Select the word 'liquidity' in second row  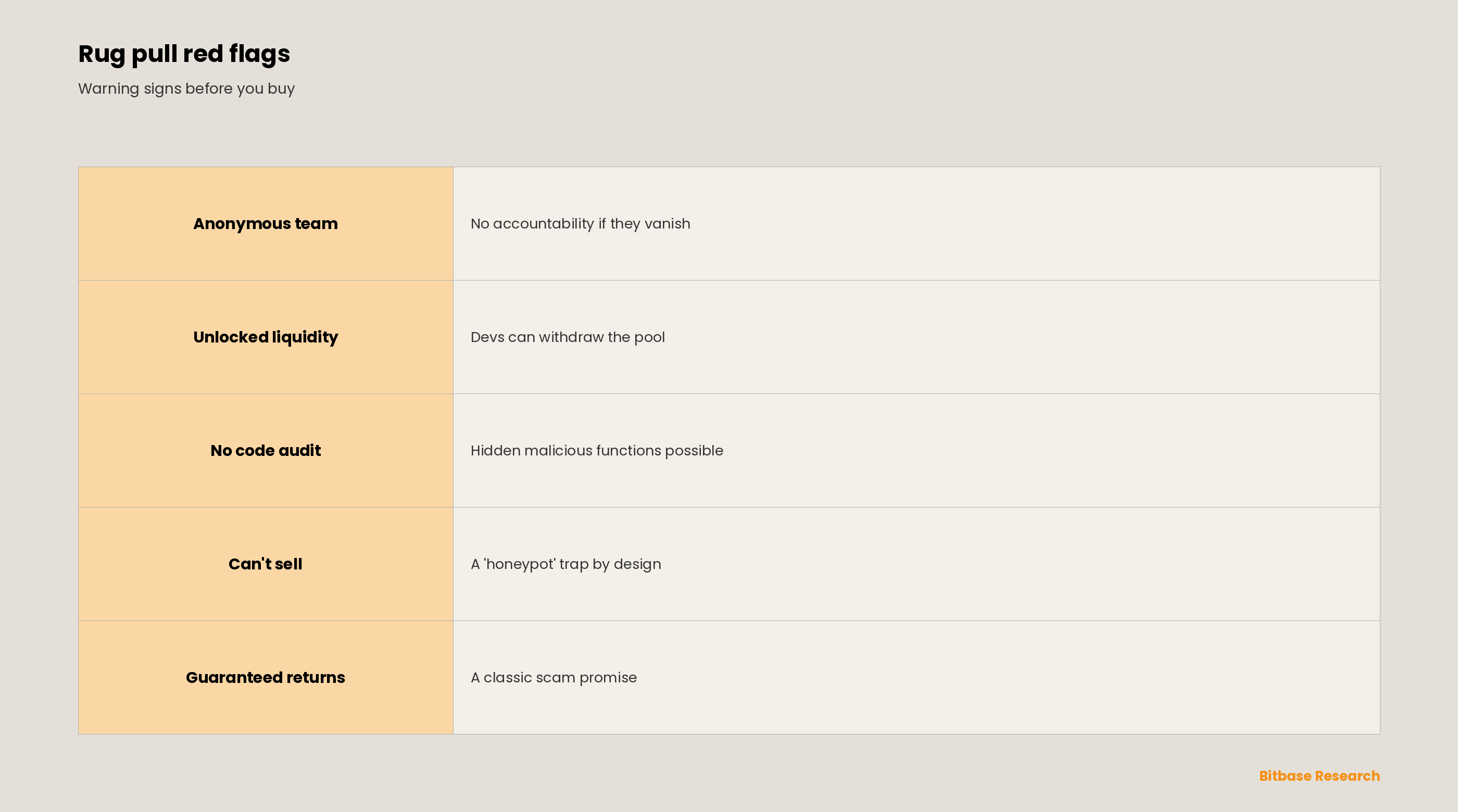coord(305,337)
